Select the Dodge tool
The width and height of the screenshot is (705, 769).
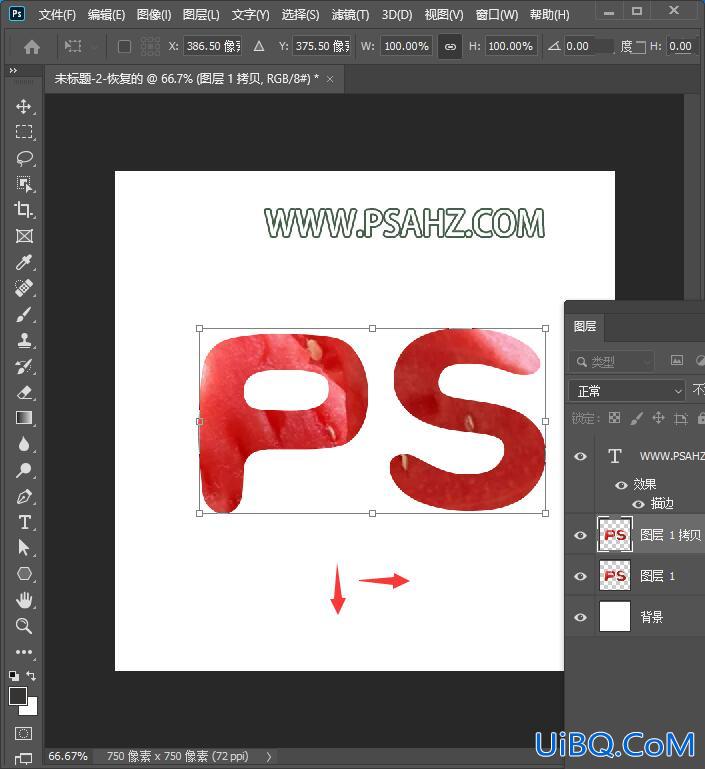[24, 470]
